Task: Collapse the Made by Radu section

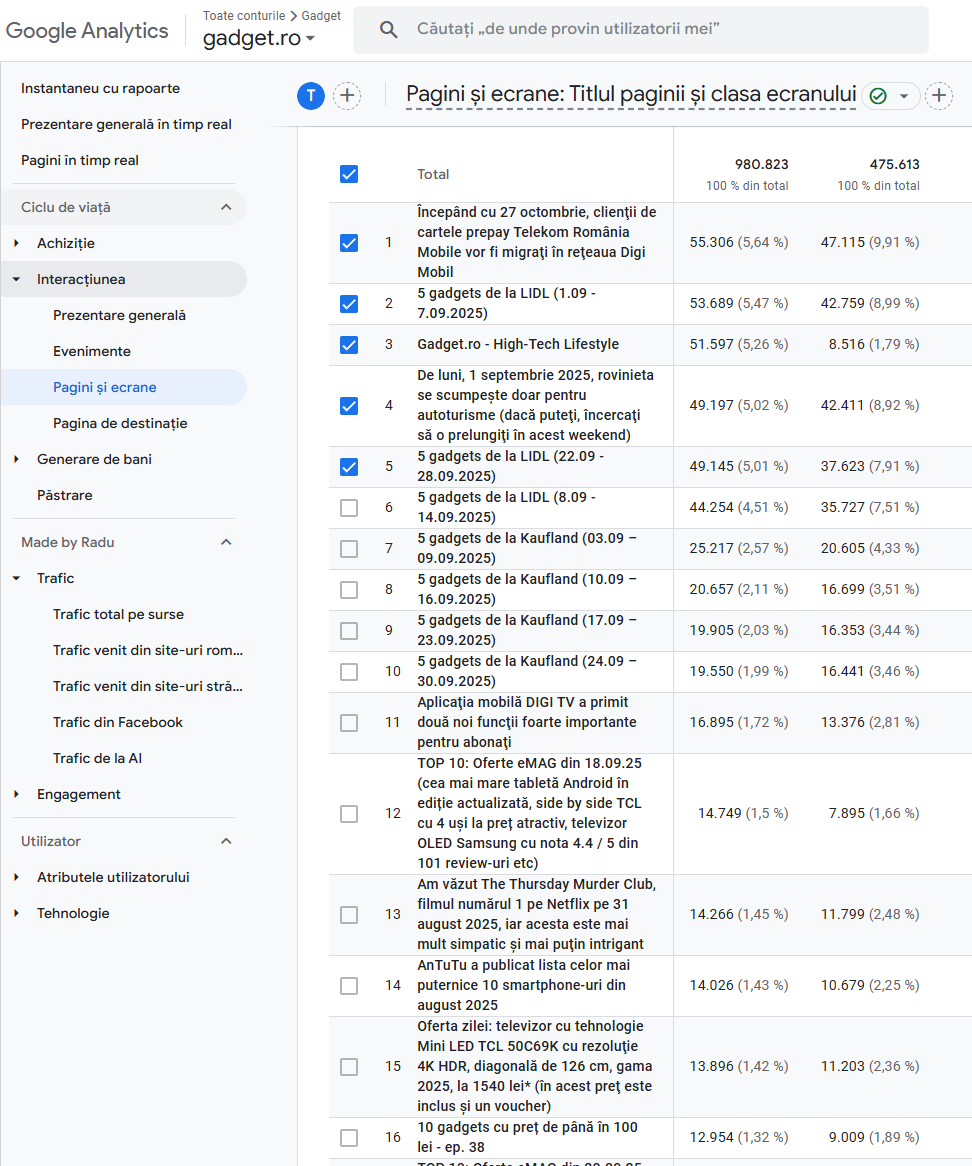Action: pyautogui.click(x=226, y=542)
